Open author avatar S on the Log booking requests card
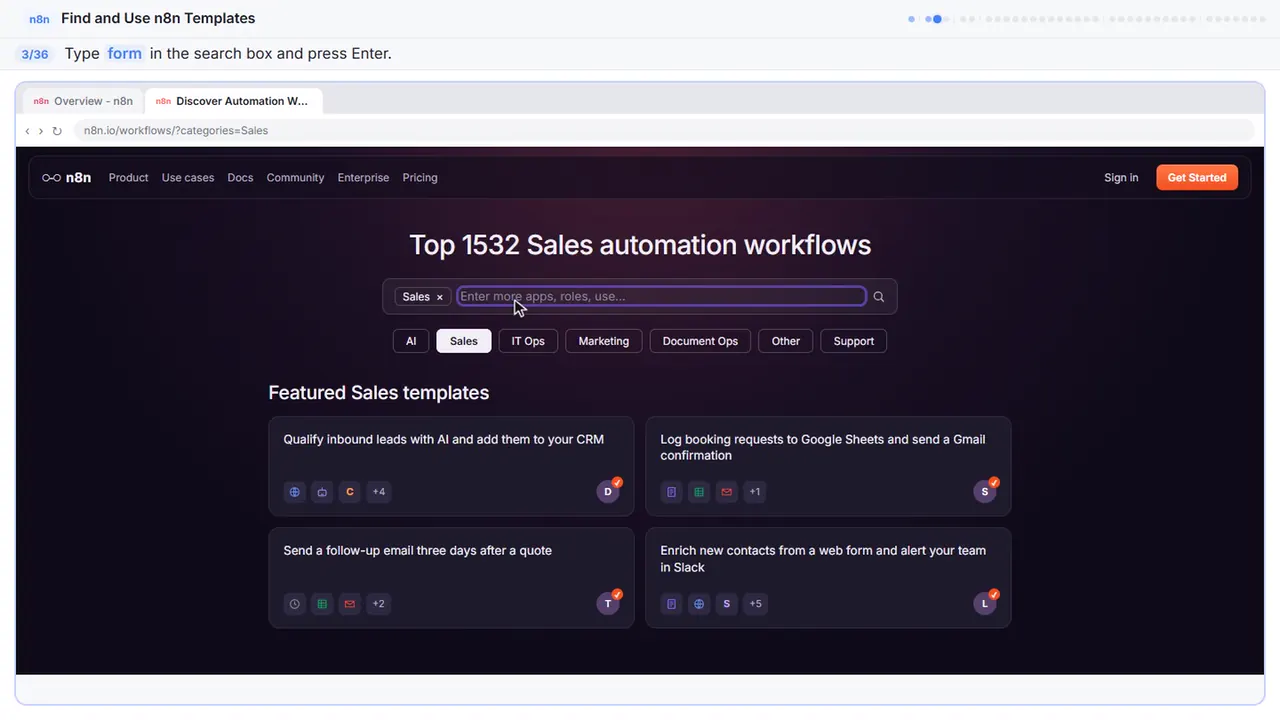The width and height of the screenshot is (1280, 720). 985,491
